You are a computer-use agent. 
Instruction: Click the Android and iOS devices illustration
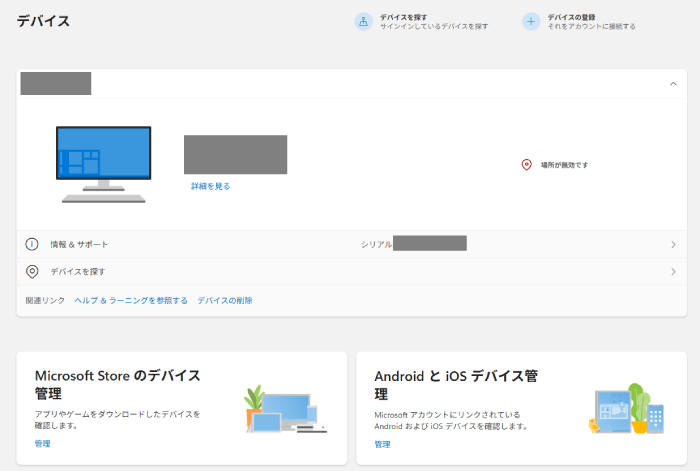pyautogui.click(x=626, y=408)
